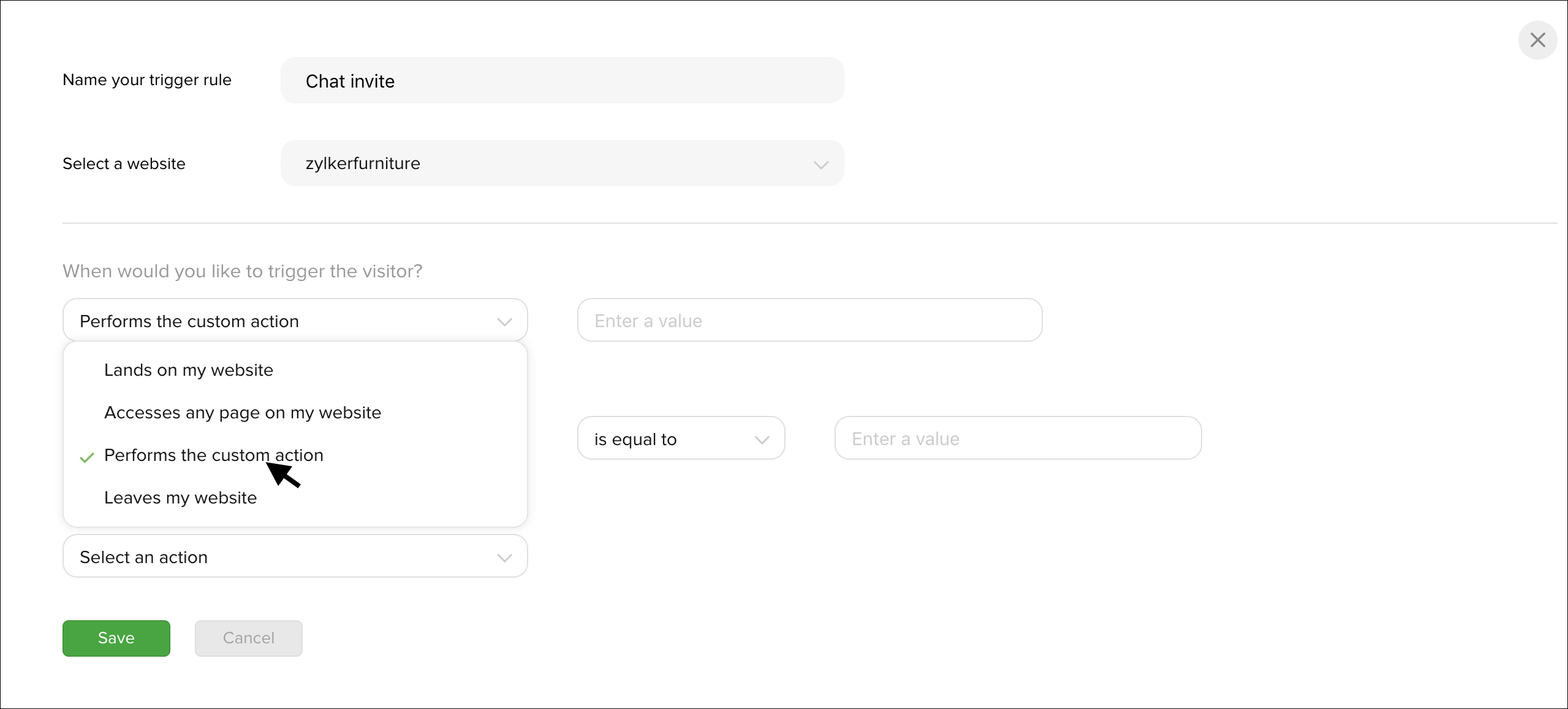Screen dimensions: 1568x709
Task: Click the Cancel button
Action: click(249, 638)
